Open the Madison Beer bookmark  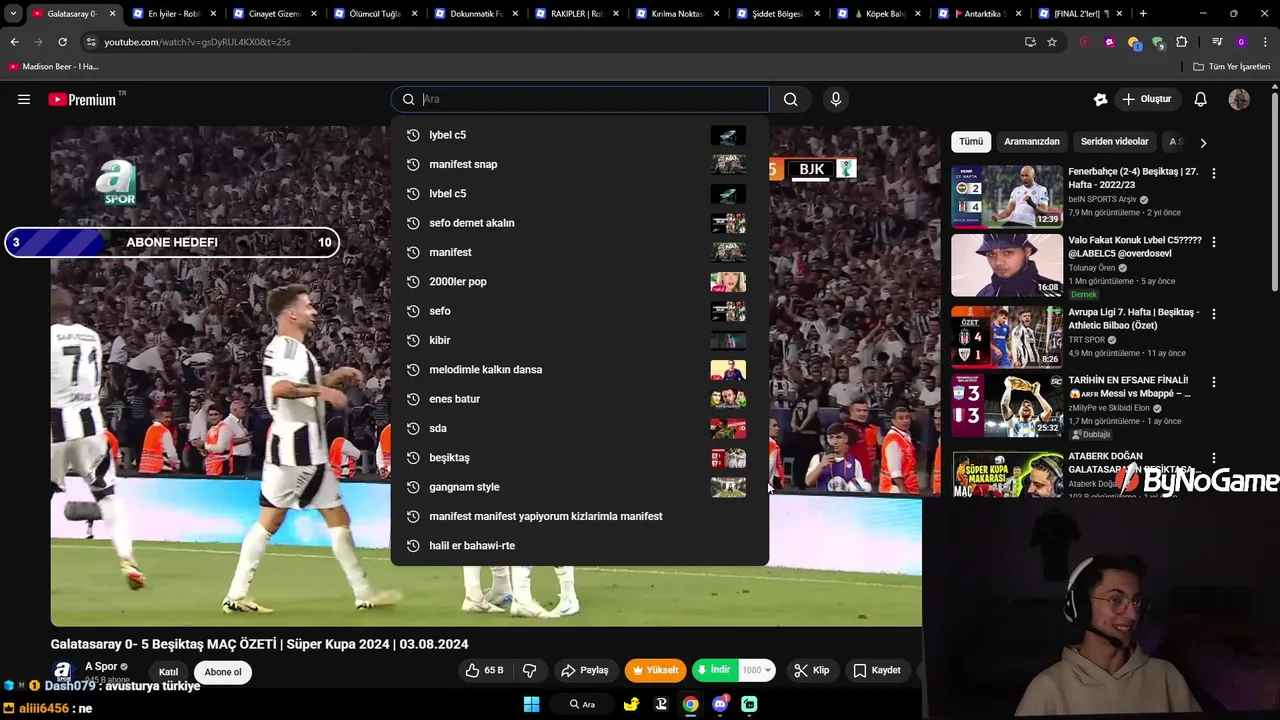[x=53, y=67]
